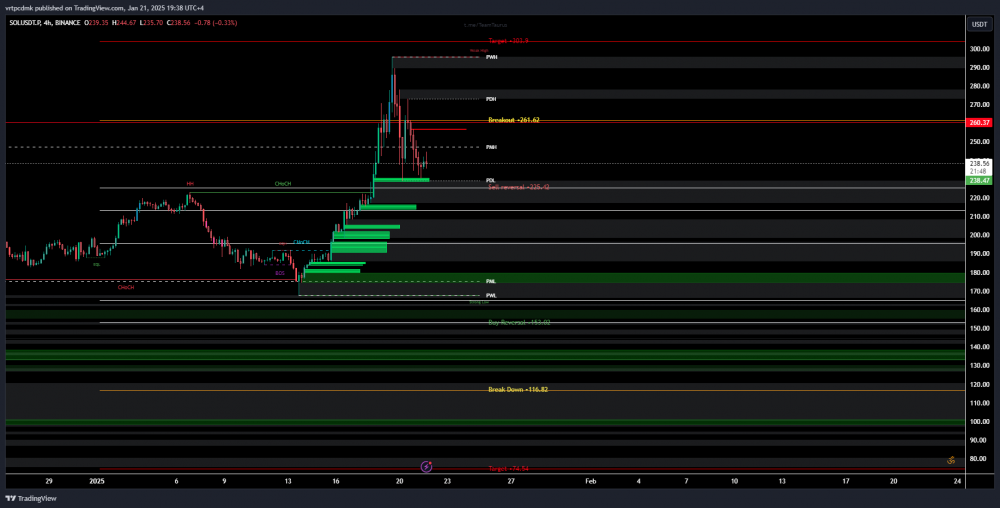Screen dimensions: 1000x508
Task: Select the Buy Reversal +153.02 label
Action: [x=519, y=323]
